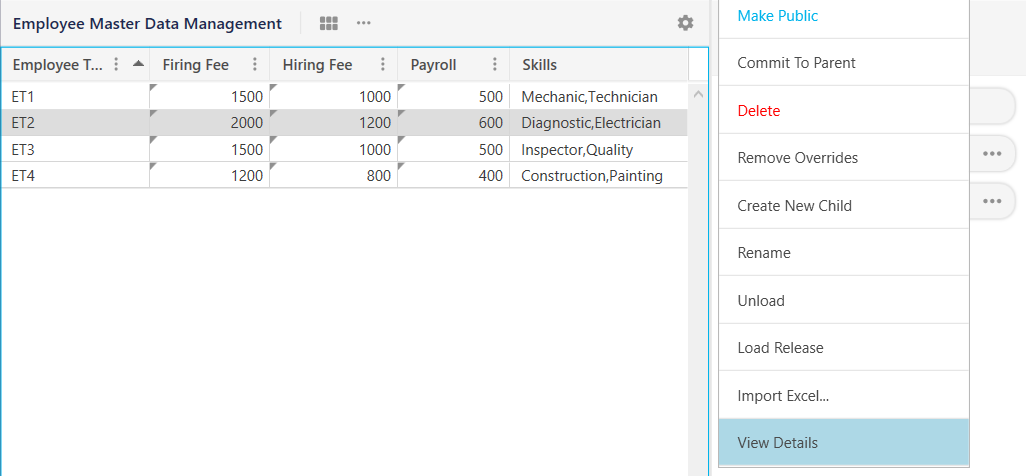Open the grid view icon in header
Image resolution: width=1026 pixels, height=476 pixels.
pyautogui.click(x=328, y=24)
